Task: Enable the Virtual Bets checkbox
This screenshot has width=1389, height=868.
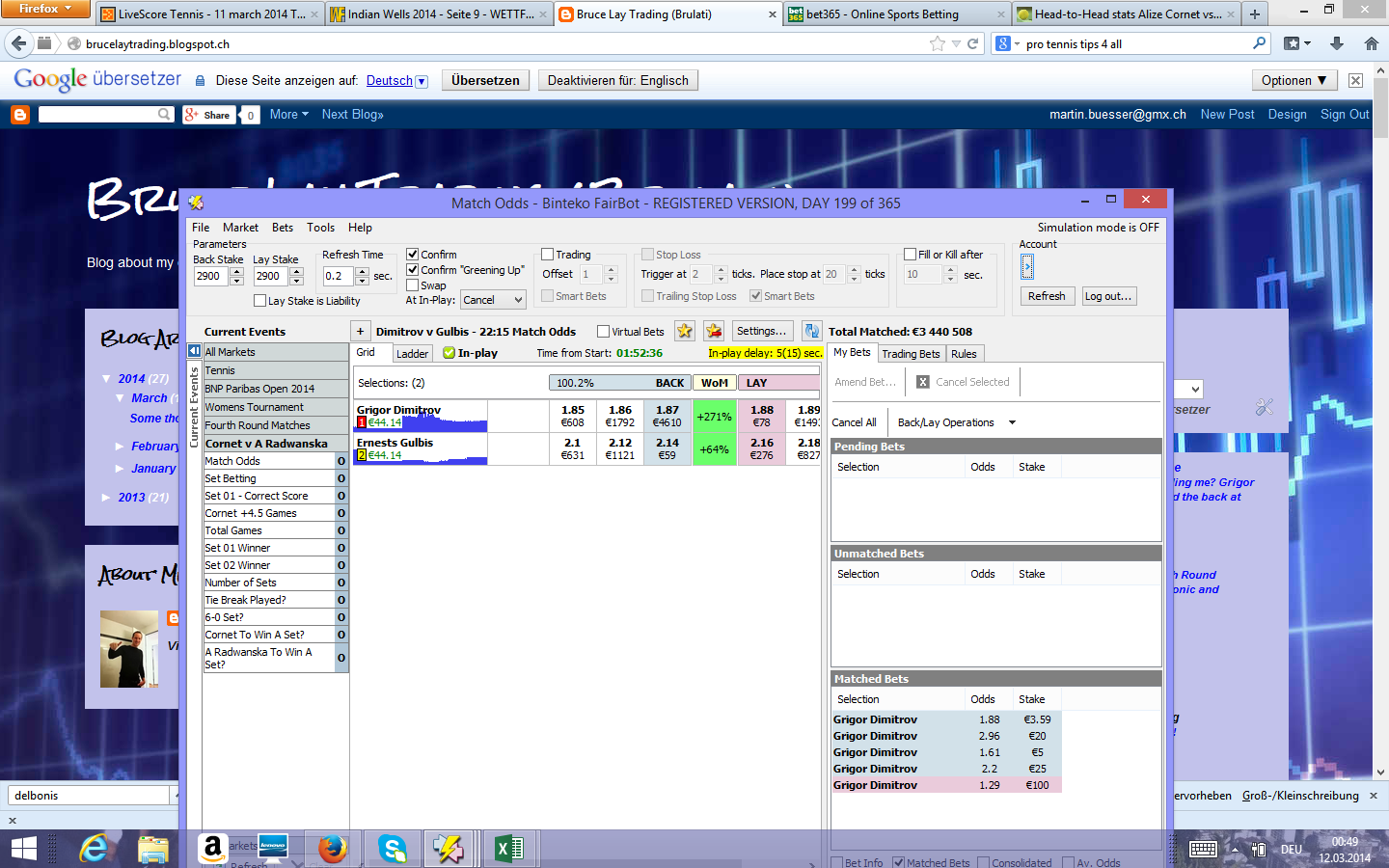Action: tap(603, 332)
